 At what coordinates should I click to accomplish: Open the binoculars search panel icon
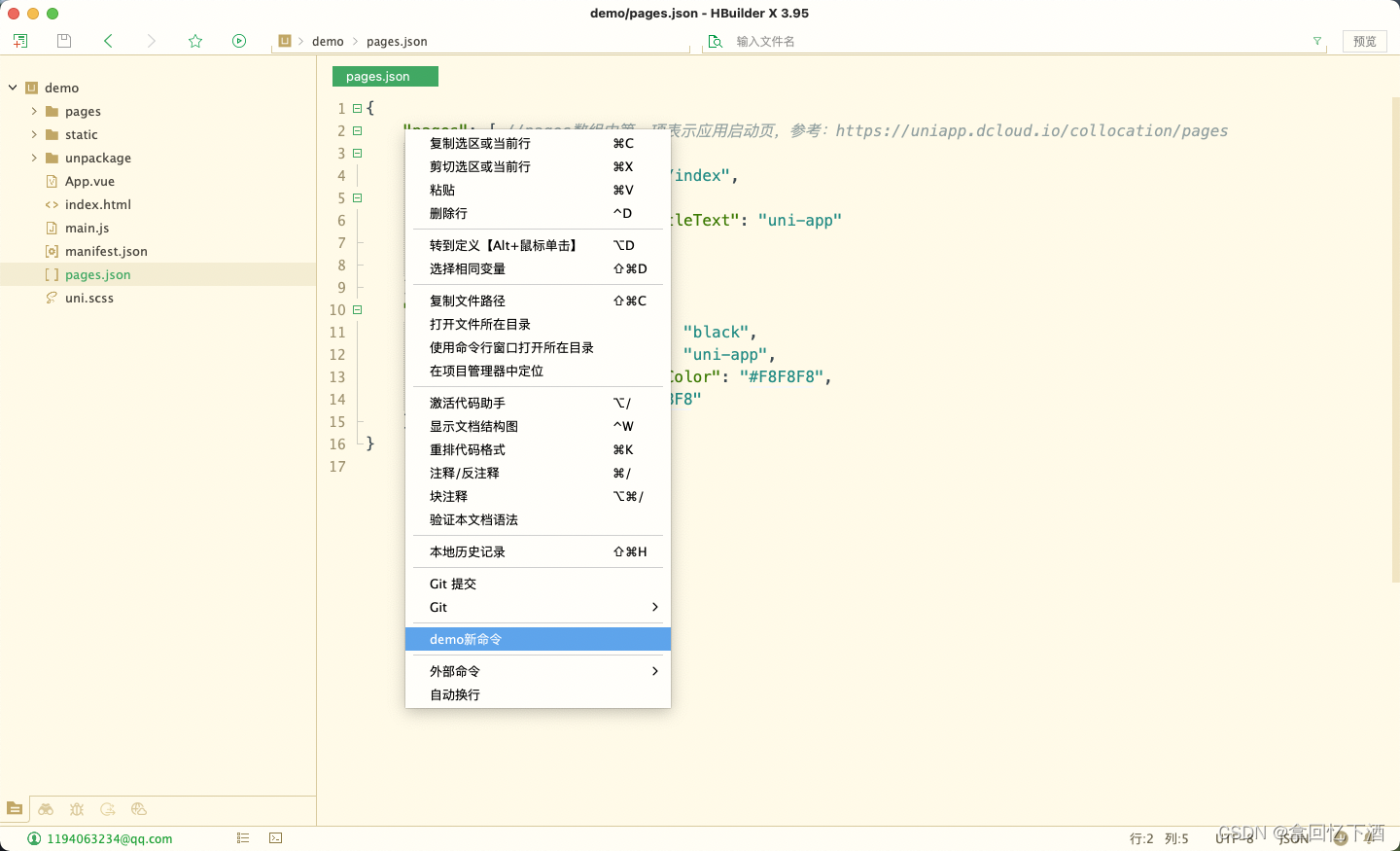click(46, 809)
